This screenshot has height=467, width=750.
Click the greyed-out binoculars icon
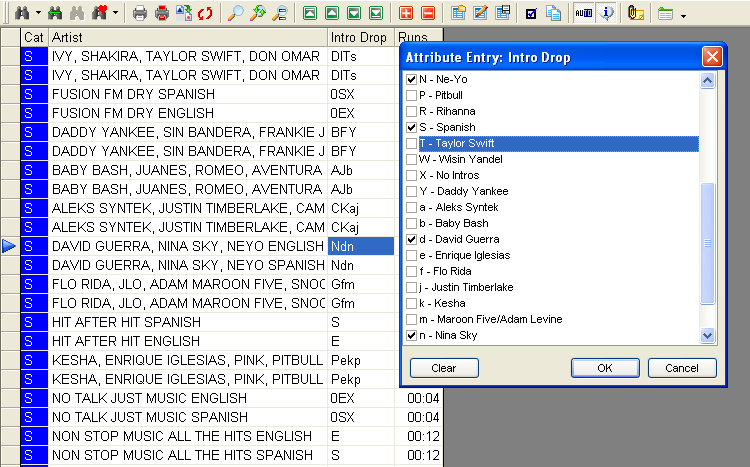click(77, 13)
